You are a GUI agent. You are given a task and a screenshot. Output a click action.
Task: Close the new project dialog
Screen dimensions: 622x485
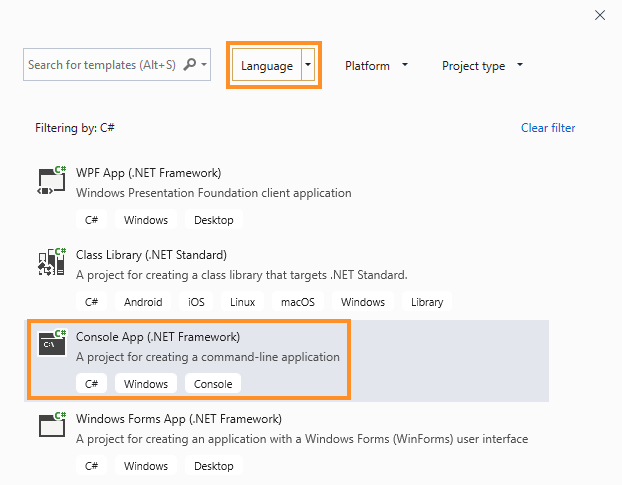600,15
